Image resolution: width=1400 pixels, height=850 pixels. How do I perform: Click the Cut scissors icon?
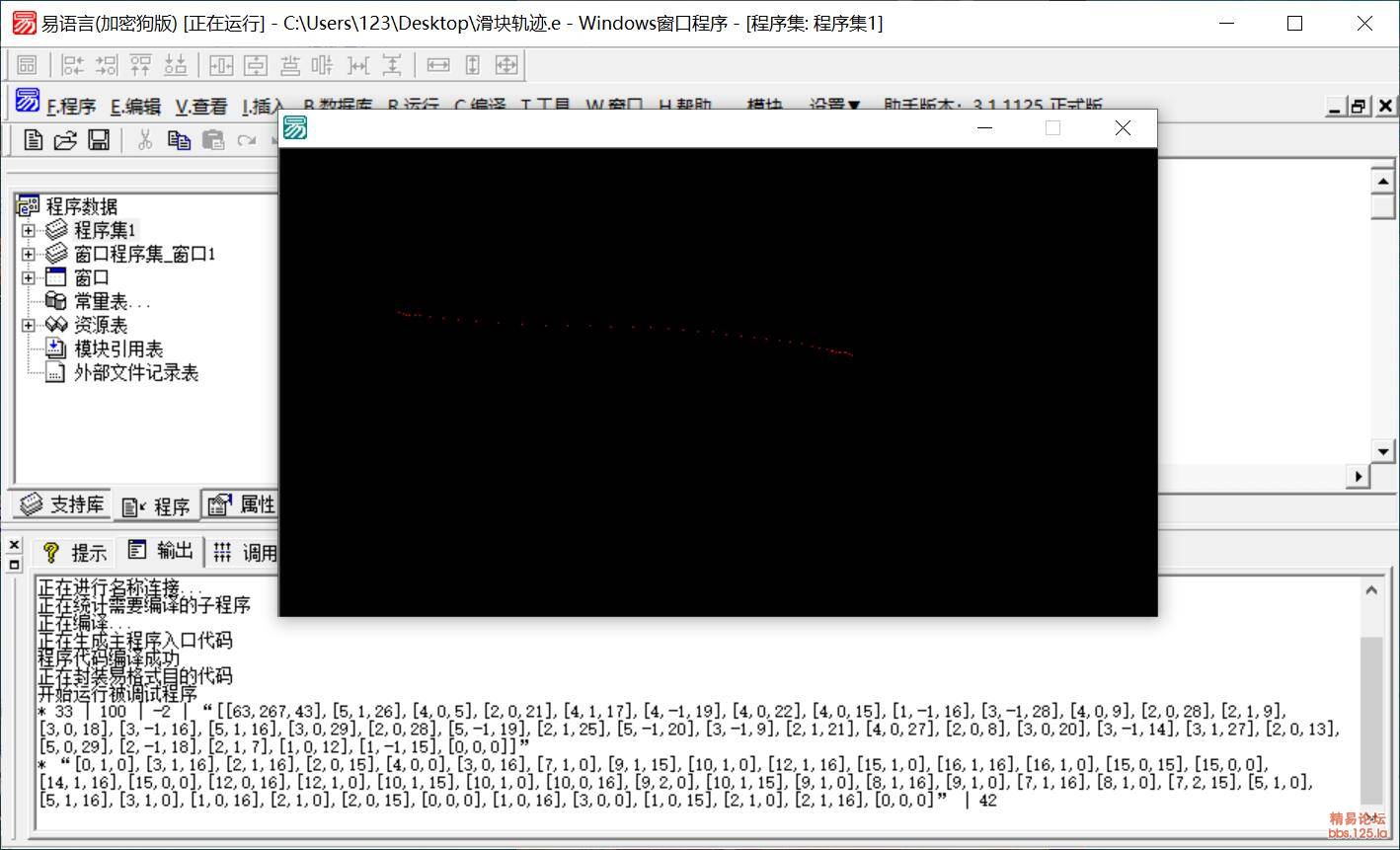[x=145, y=140]
